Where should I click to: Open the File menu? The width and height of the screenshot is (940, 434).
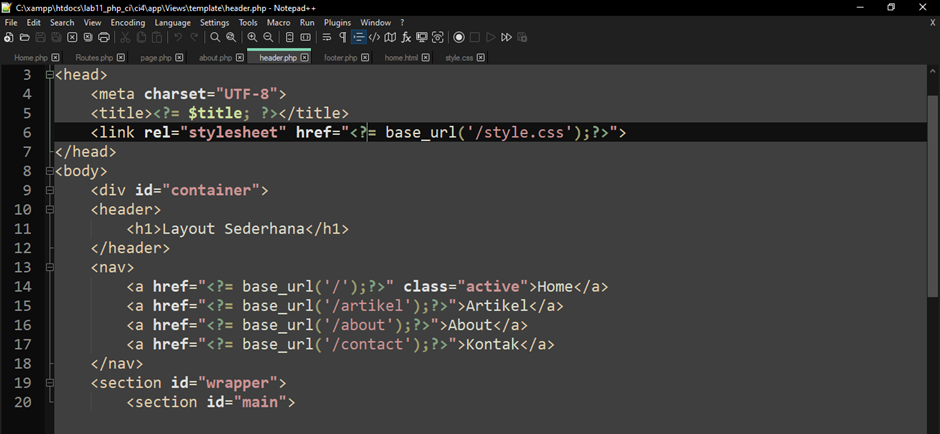click(x=11, y=23)
